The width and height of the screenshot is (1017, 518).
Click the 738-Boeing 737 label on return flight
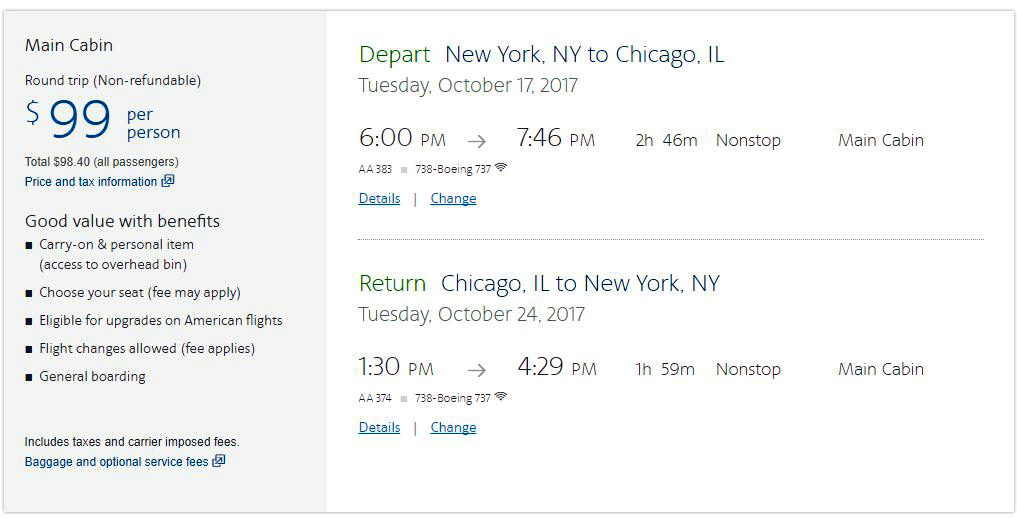(x=452, y=398)
